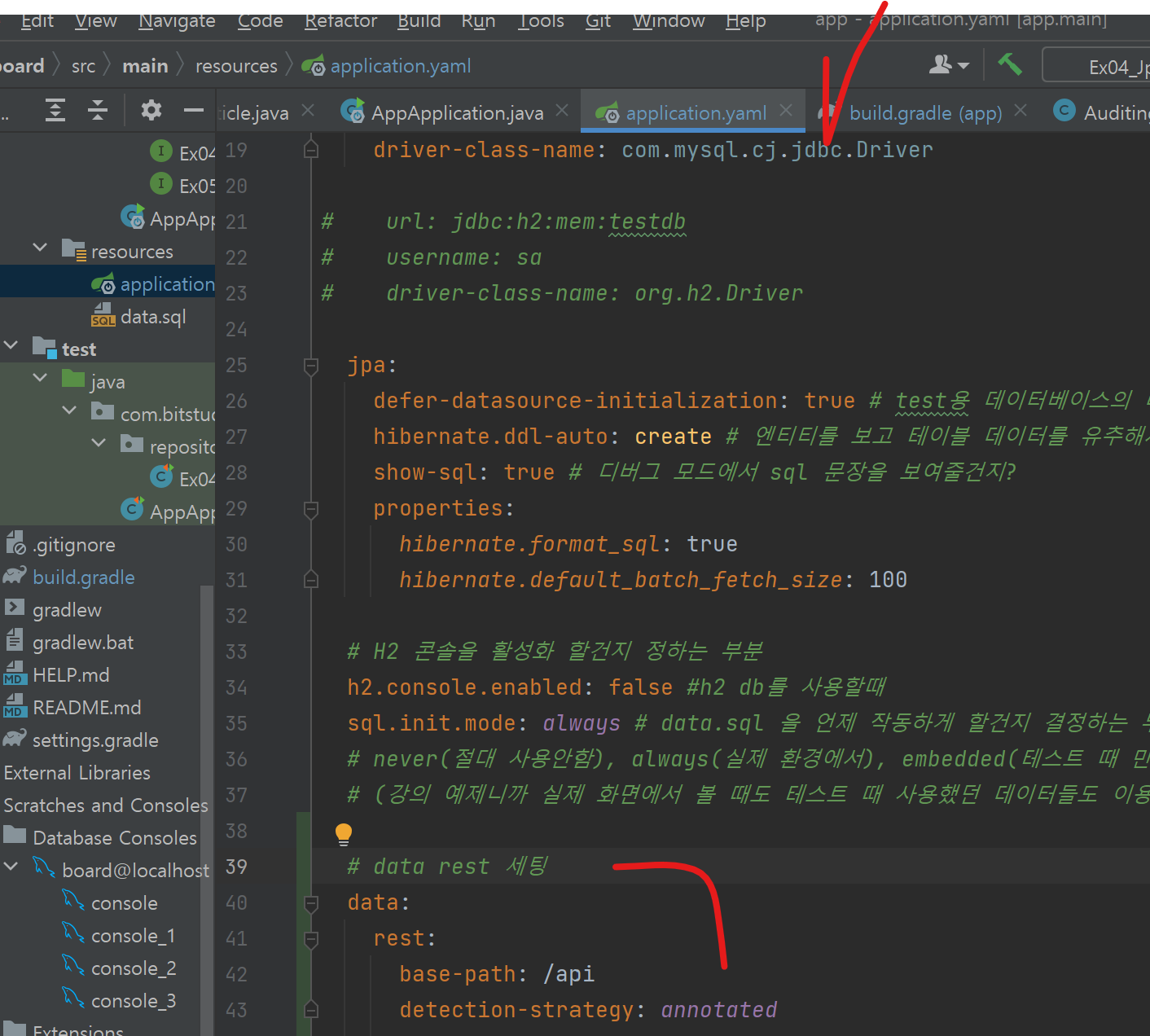
Task: Click the Expand All icon in project panel
Action: click(55, 110)
